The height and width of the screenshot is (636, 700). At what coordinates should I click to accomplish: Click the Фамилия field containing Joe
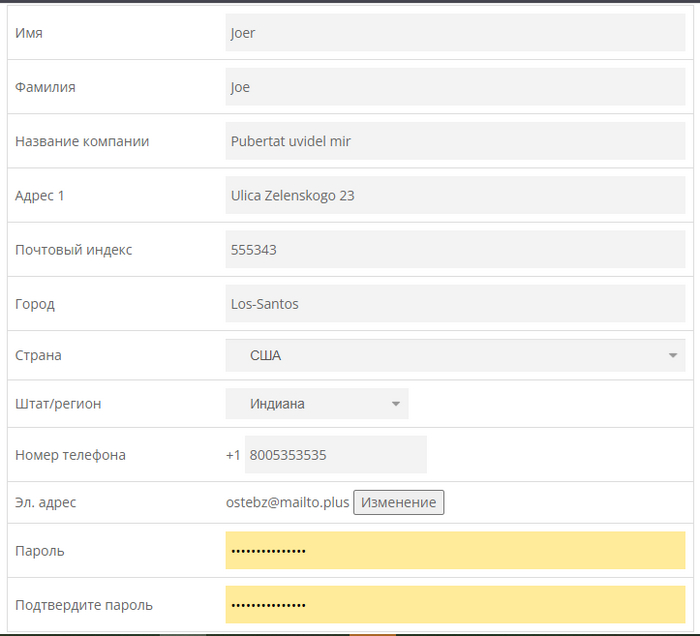[455, 87]
